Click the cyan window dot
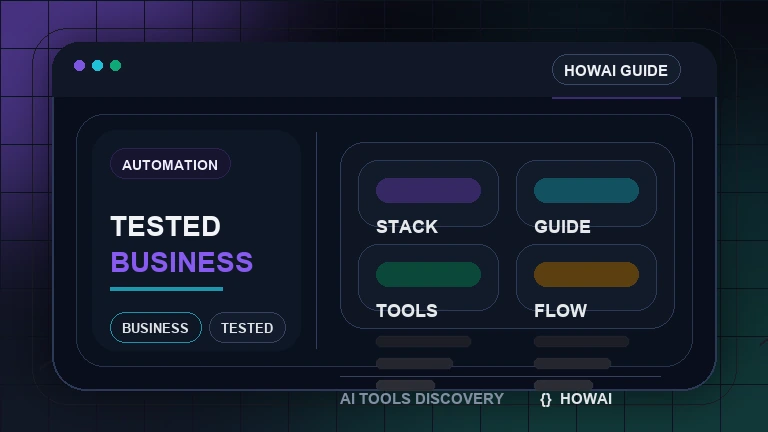 point(97,66)
